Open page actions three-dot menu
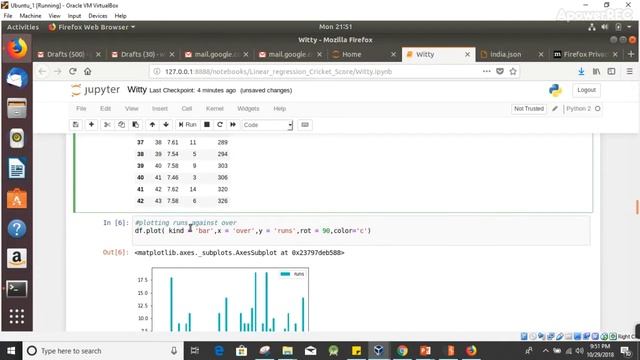 pos(487,71)
